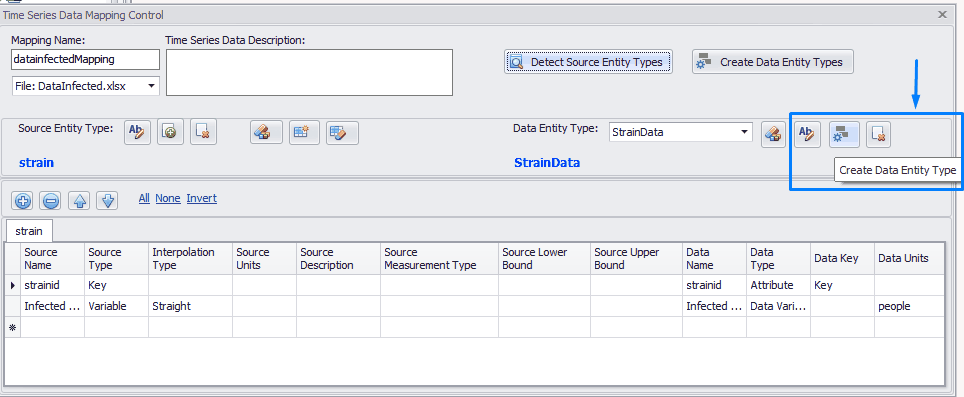Image resolution: width=964 pixels, height=397 pixels.
Task: Click the Infected... cell under Source Name
Action: pos(52,306)
